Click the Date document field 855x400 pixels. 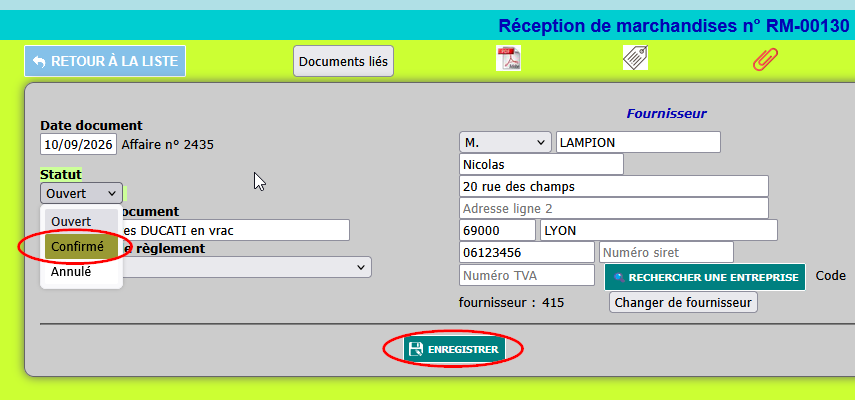(79, 144)
